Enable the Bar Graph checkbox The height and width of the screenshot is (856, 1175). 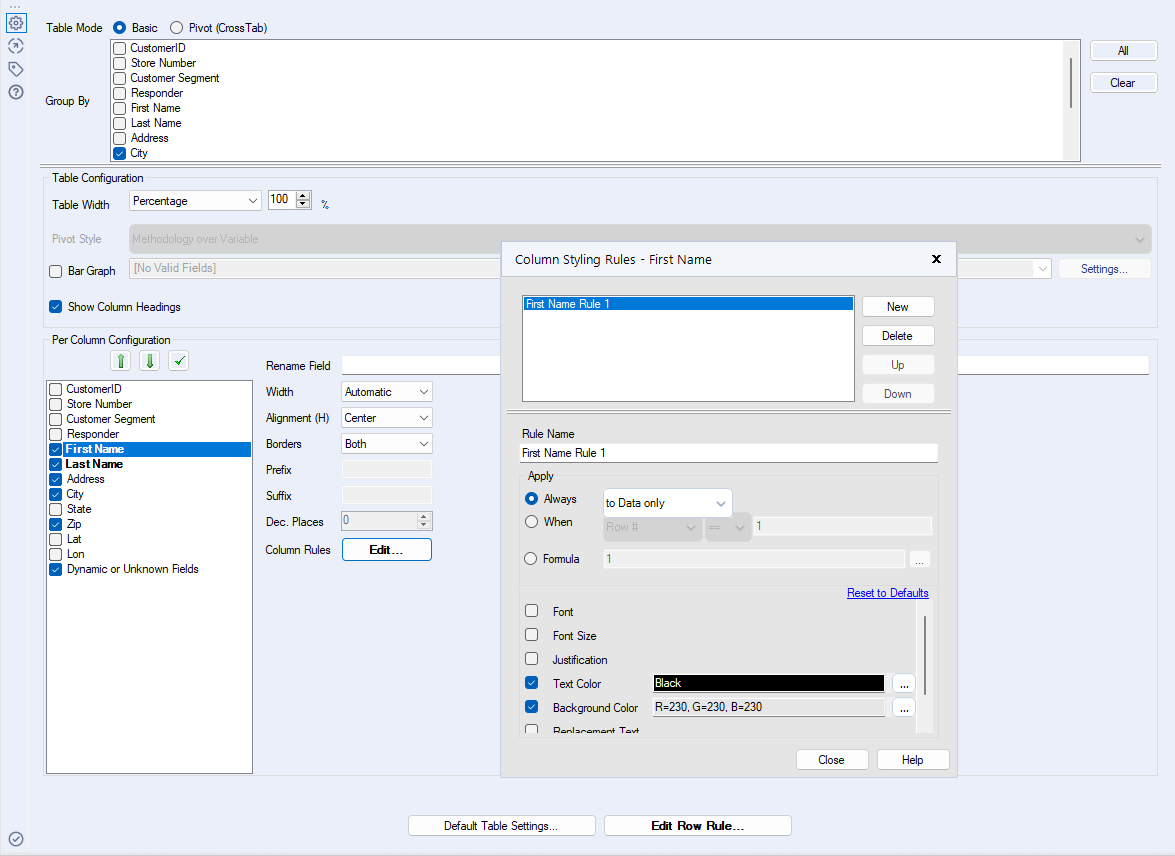click(x=55, y=271)
